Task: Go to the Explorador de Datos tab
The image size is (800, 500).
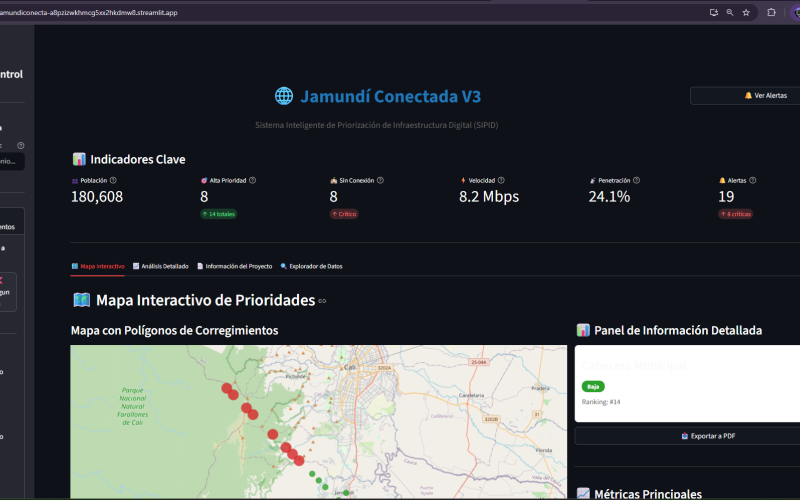Action: click(311, 267)
